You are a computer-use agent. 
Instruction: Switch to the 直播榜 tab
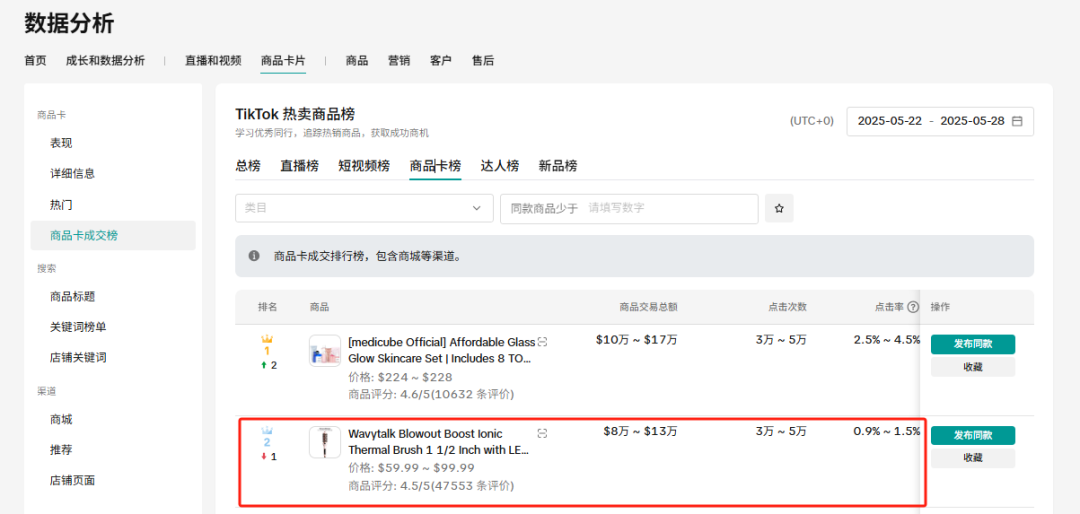tap(300, 166)
